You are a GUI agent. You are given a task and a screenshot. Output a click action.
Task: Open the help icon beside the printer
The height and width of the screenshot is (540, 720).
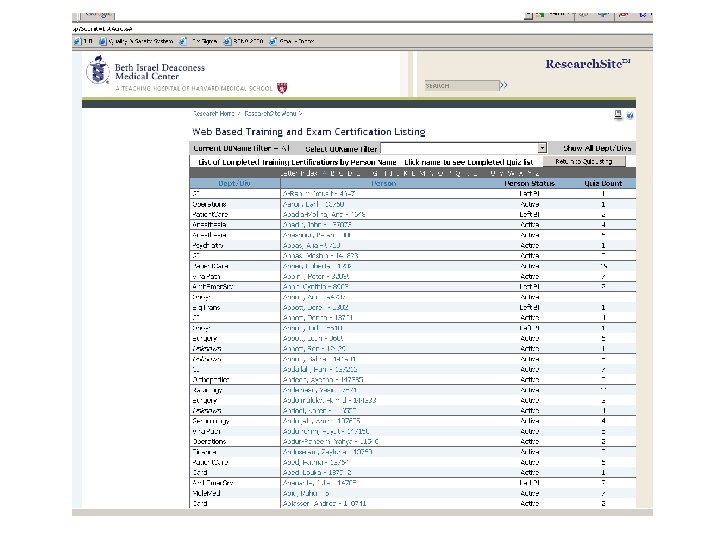click(x=630, y=116)
